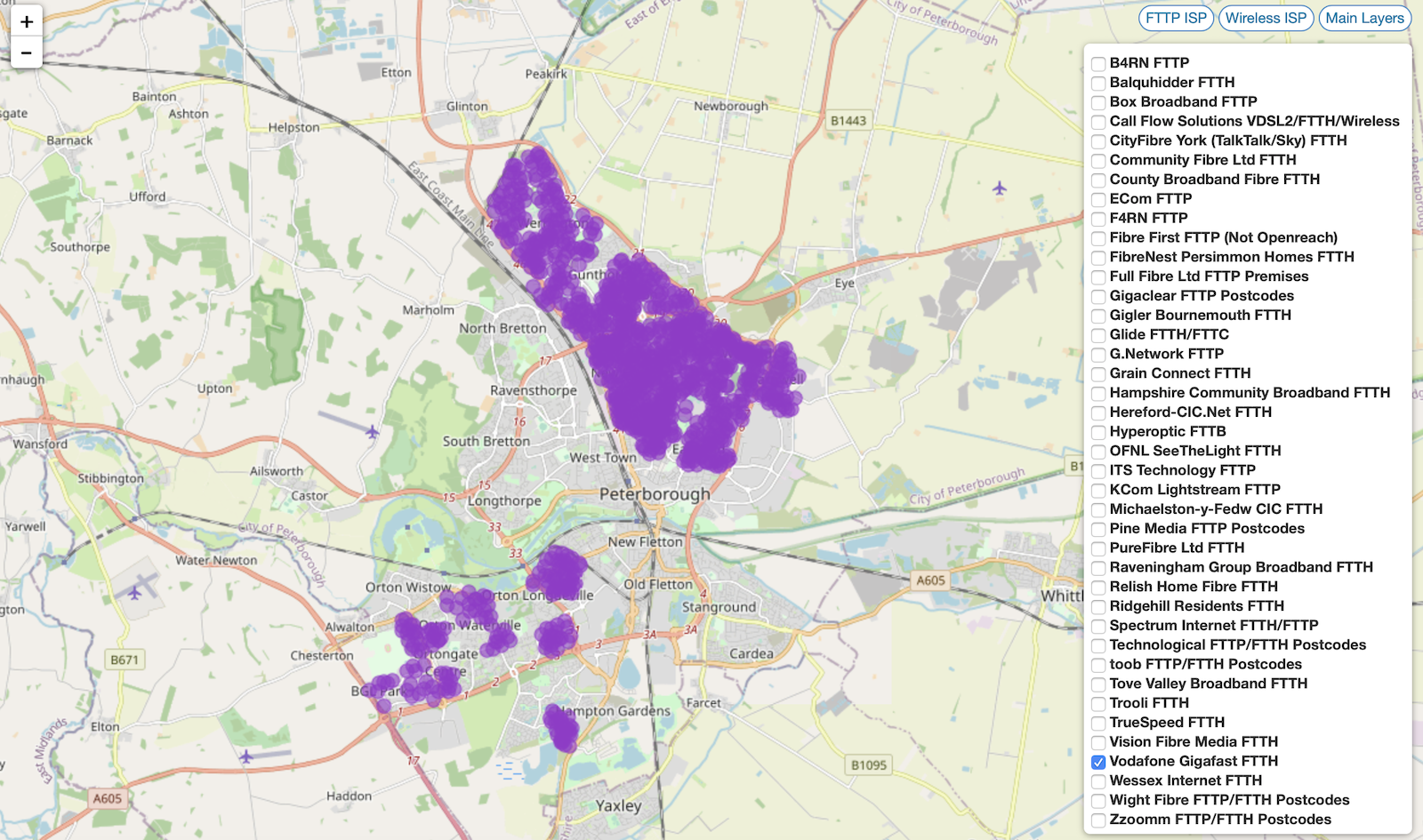Tick the Balquhidder FTTH checkbox

pyautogui.click(x=1098, y=84)
